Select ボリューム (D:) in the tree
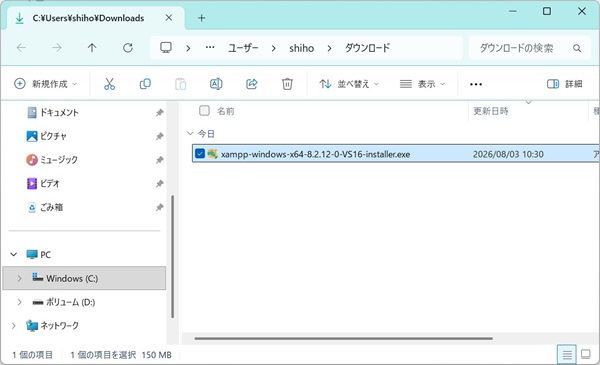600x365 pixels. click(70, 302)
